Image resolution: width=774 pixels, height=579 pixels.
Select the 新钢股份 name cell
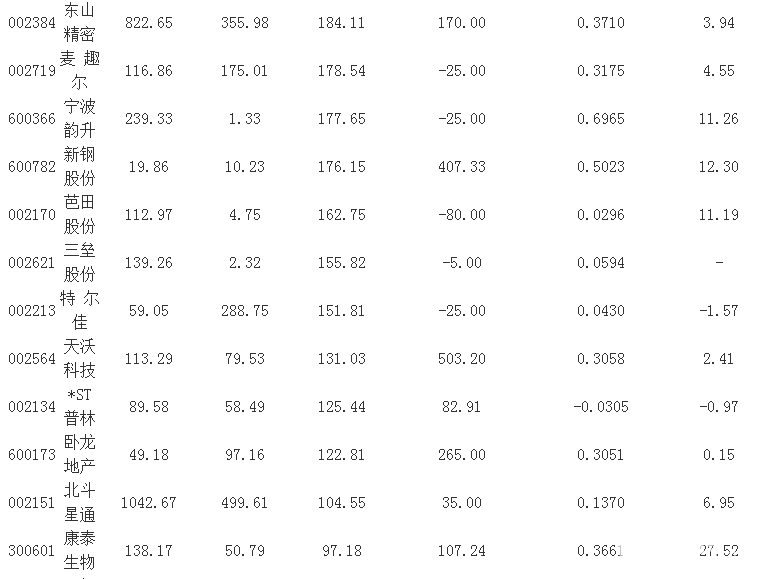tap(80, 166)
